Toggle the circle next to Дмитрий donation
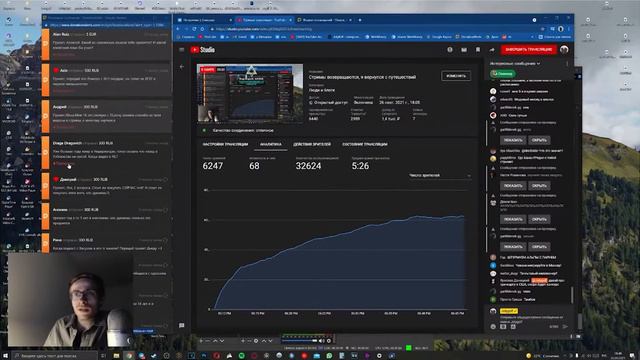 click(x=165, y=180)
